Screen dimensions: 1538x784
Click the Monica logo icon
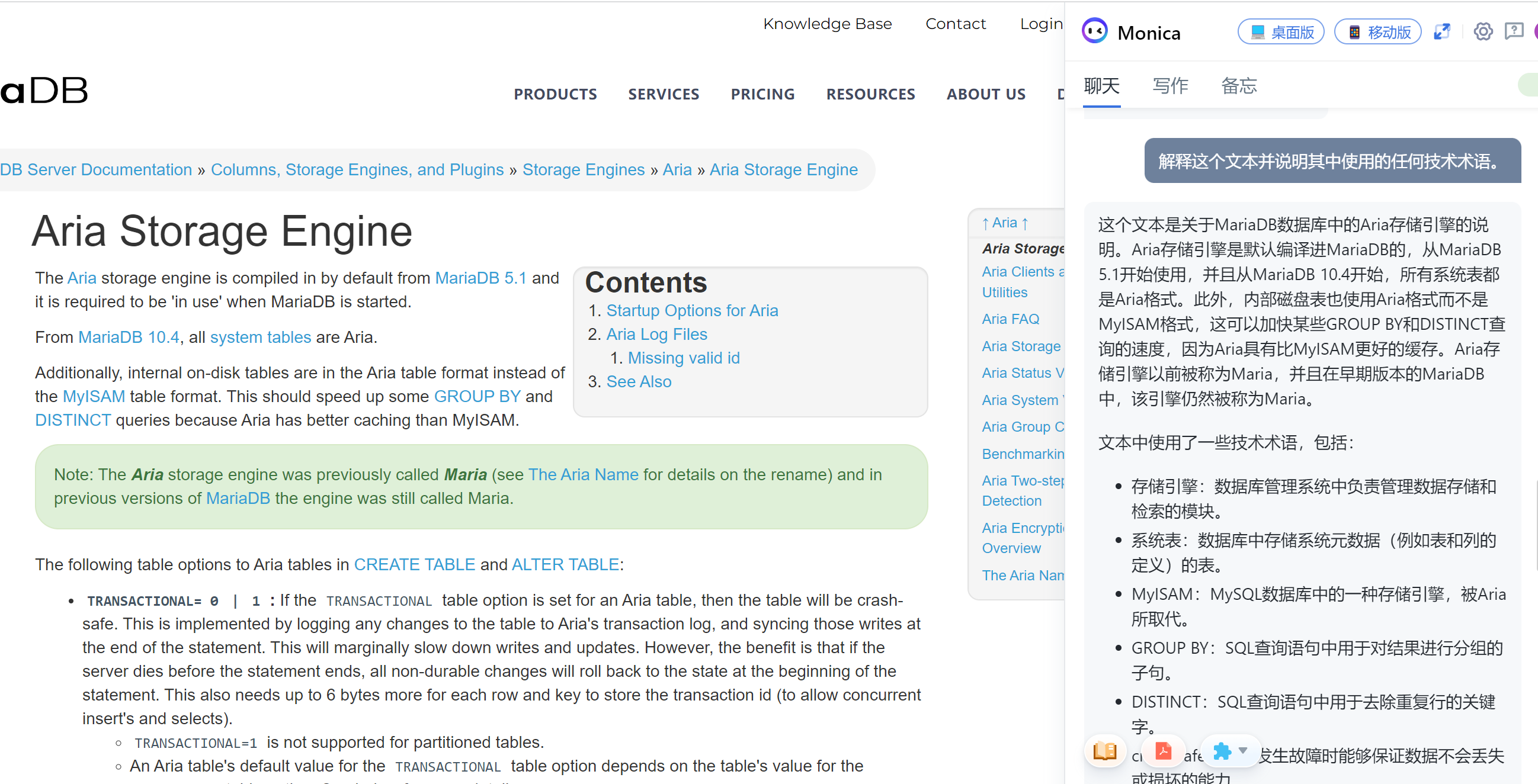[1095, 31]
